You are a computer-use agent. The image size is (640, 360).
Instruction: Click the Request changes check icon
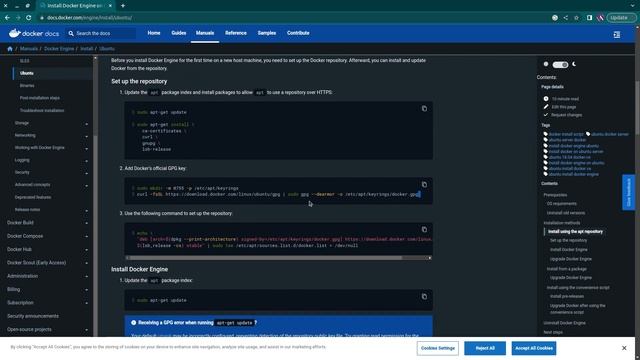click(x=546, y=115)
